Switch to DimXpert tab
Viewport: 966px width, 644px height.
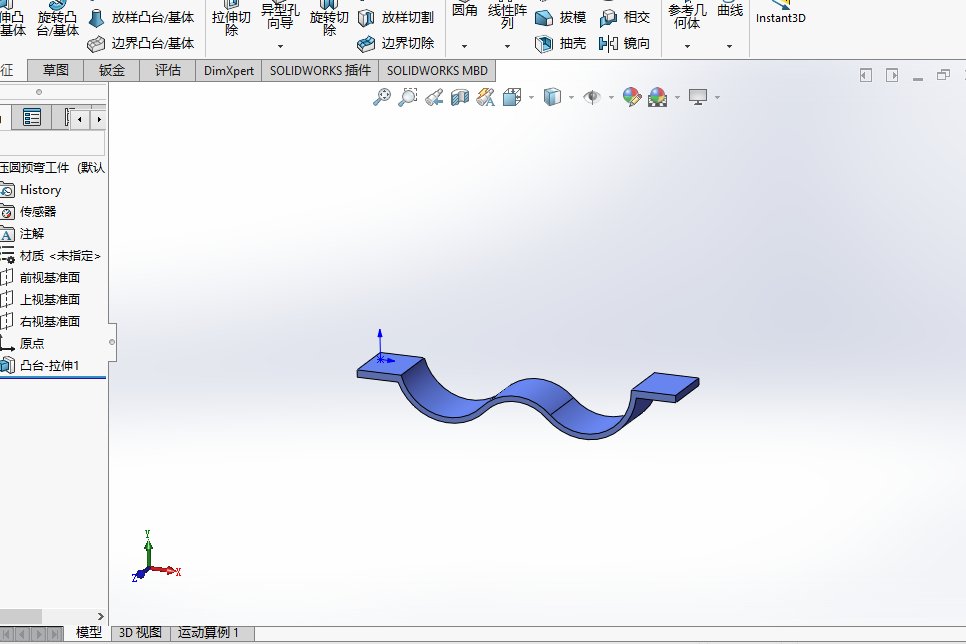click(x=229, y=70)
